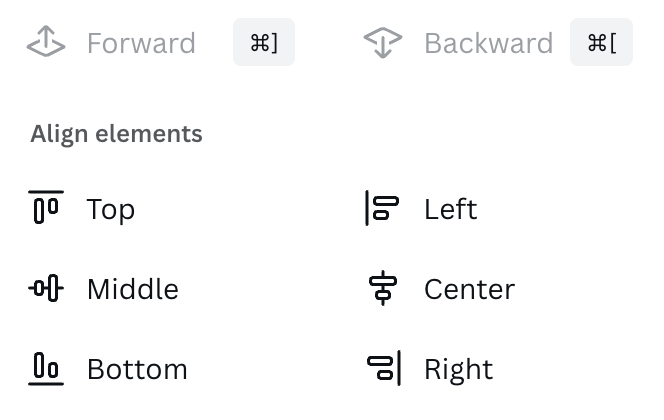Click the Align Top icon
Screen dimensions: 664x420
46,207
